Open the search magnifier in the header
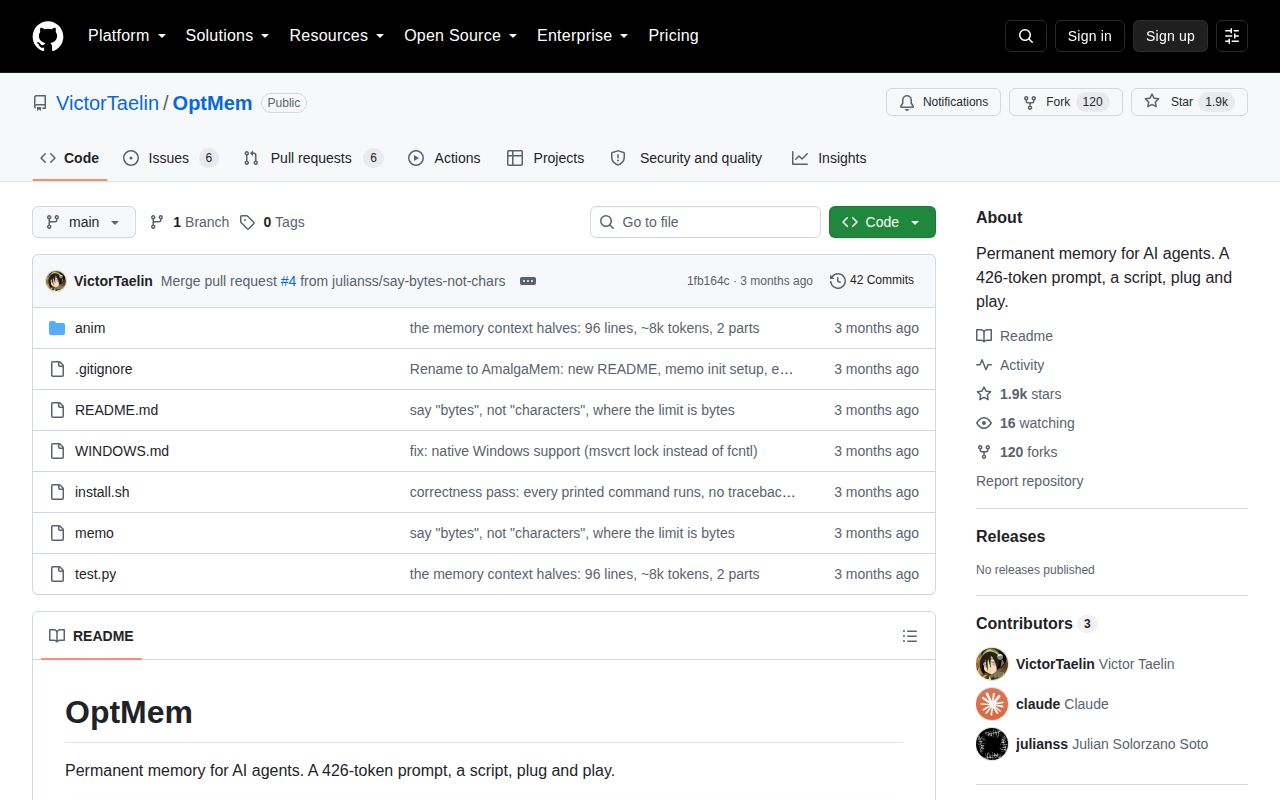Viewport: 1280px width, 800px height. pos(1026,36)
